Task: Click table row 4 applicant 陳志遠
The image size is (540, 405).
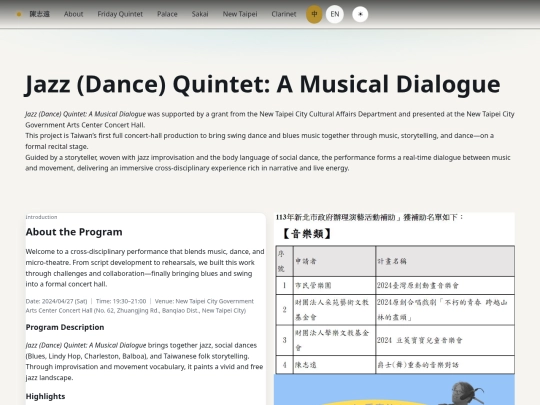Action: pos(306,365)
